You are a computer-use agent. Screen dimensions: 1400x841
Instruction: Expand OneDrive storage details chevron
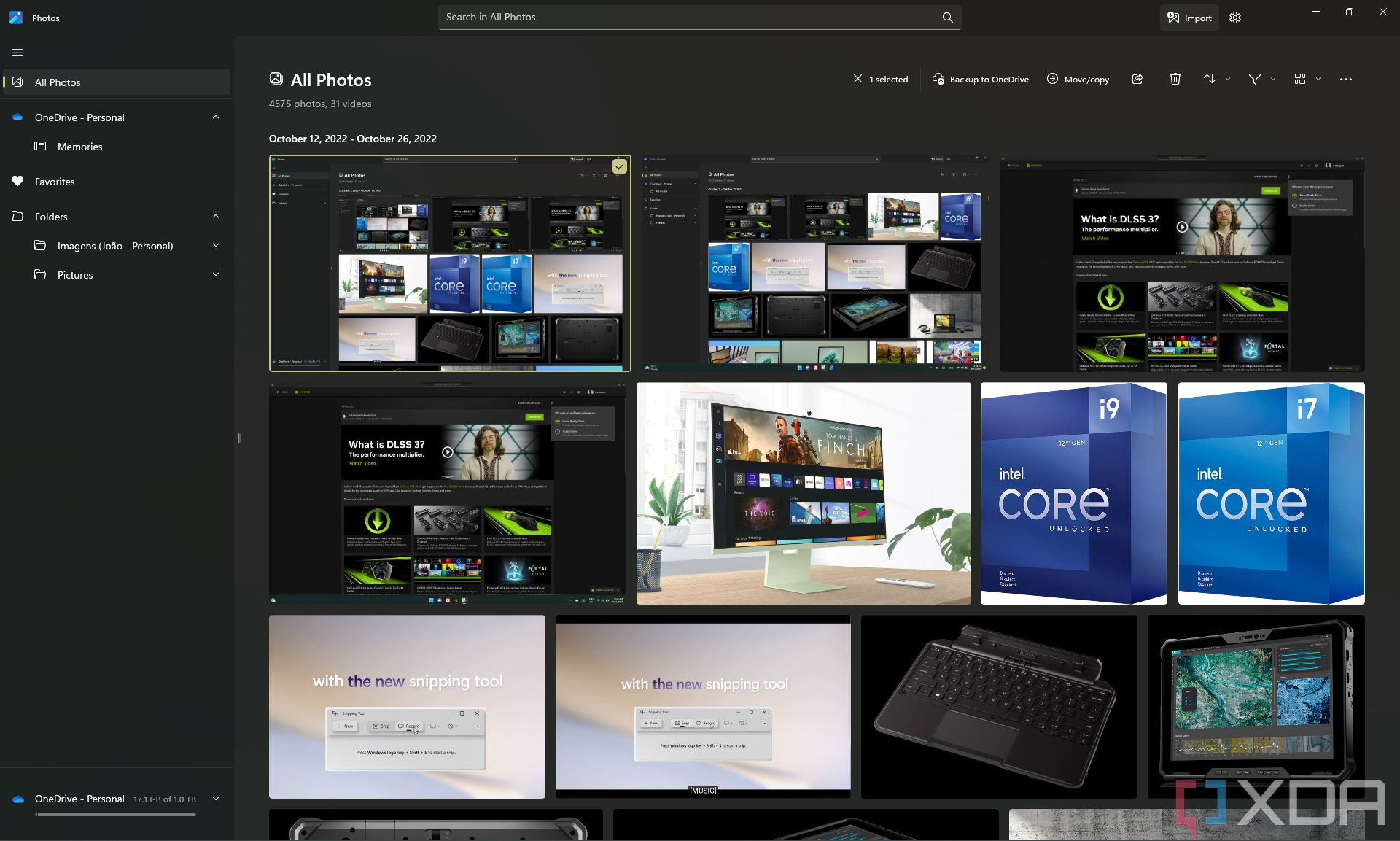216,799
